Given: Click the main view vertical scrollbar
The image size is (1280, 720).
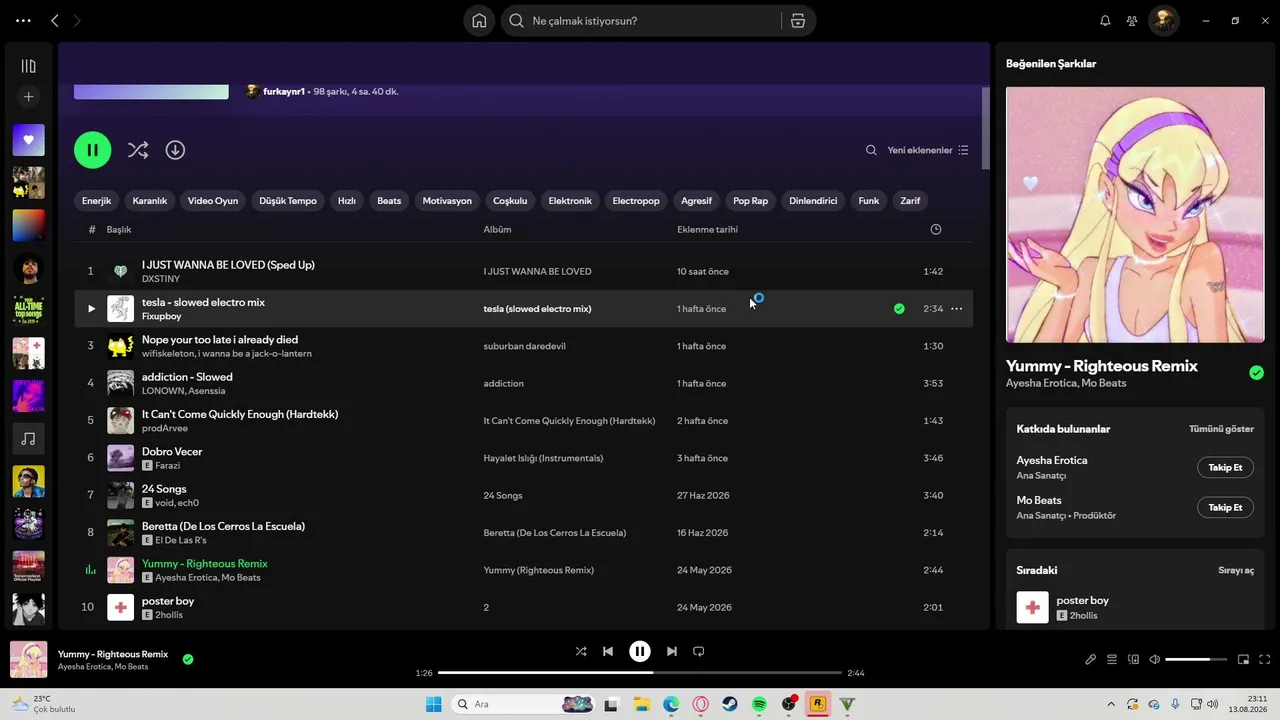Looking at the screenshot, I should tap(986, 128).
